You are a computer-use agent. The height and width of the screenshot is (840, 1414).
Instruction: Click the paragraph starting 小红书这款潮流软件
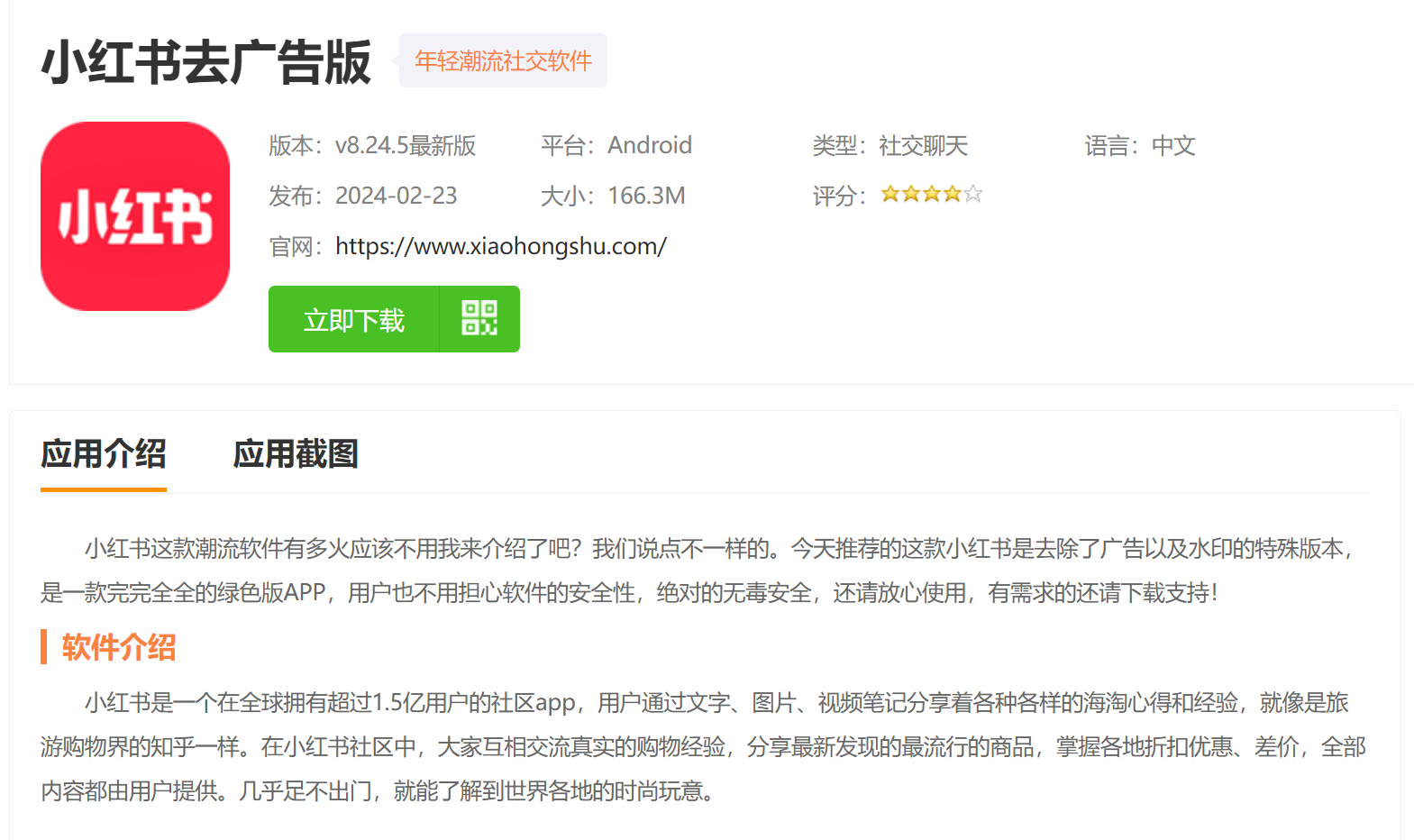point(698,571)
